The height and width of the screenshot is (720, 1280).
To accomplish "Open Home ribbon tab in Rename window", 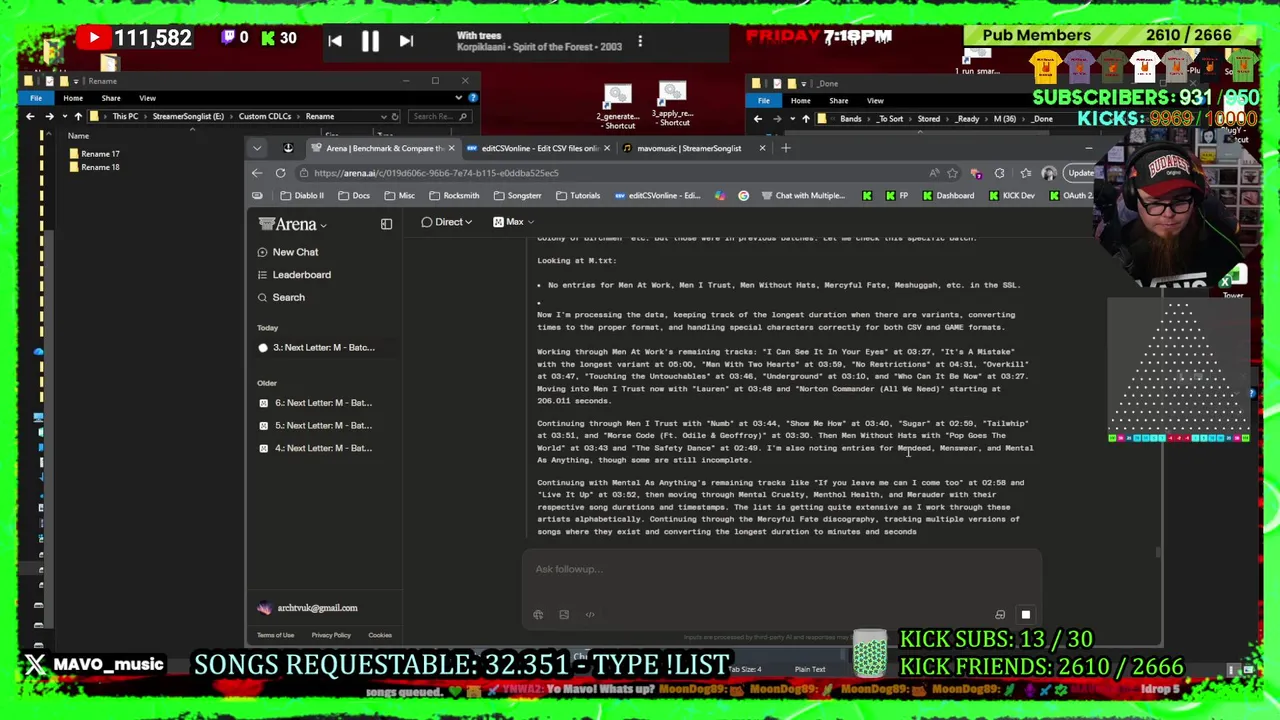I will pyautogui.click(x=73, y=98).
